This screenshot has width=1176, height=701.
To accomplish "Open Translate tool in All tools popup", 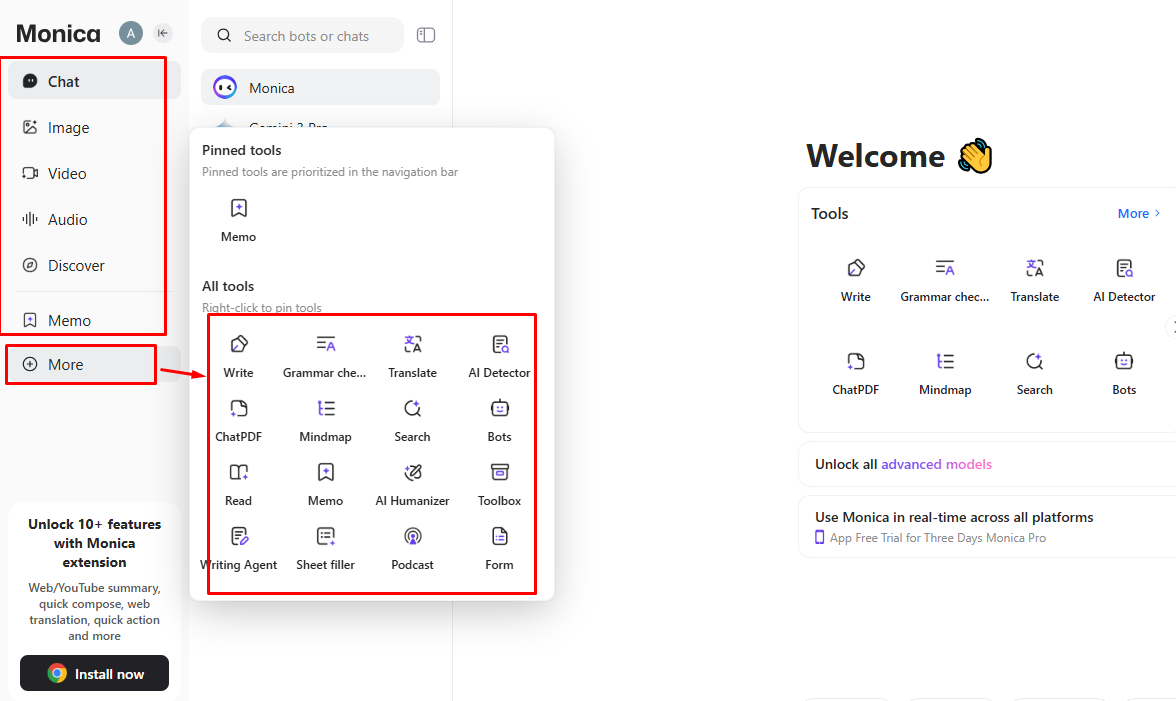I will pos(412,357).
